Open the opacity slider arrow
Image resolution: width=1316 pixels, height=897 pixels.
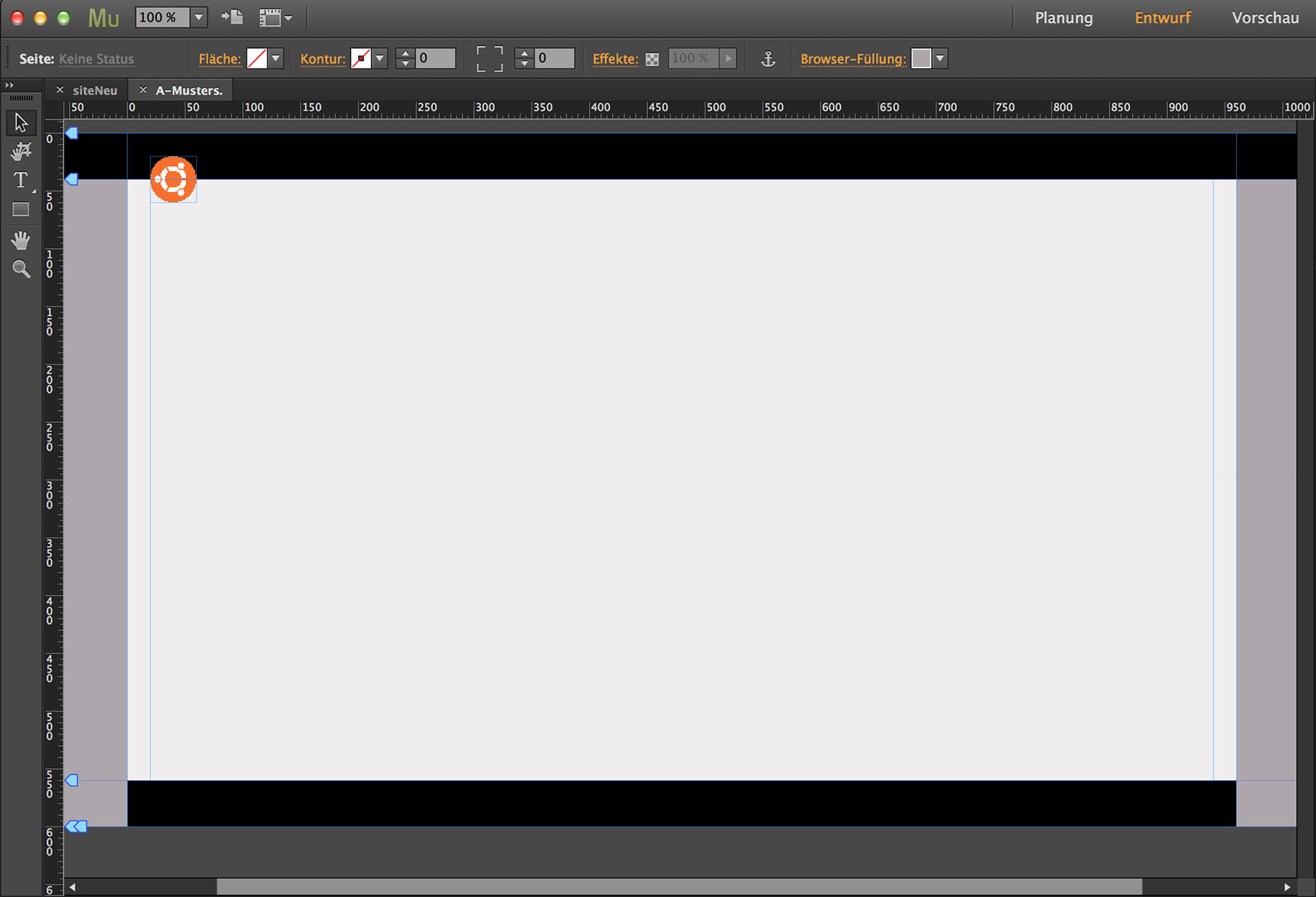coord(728,58)
